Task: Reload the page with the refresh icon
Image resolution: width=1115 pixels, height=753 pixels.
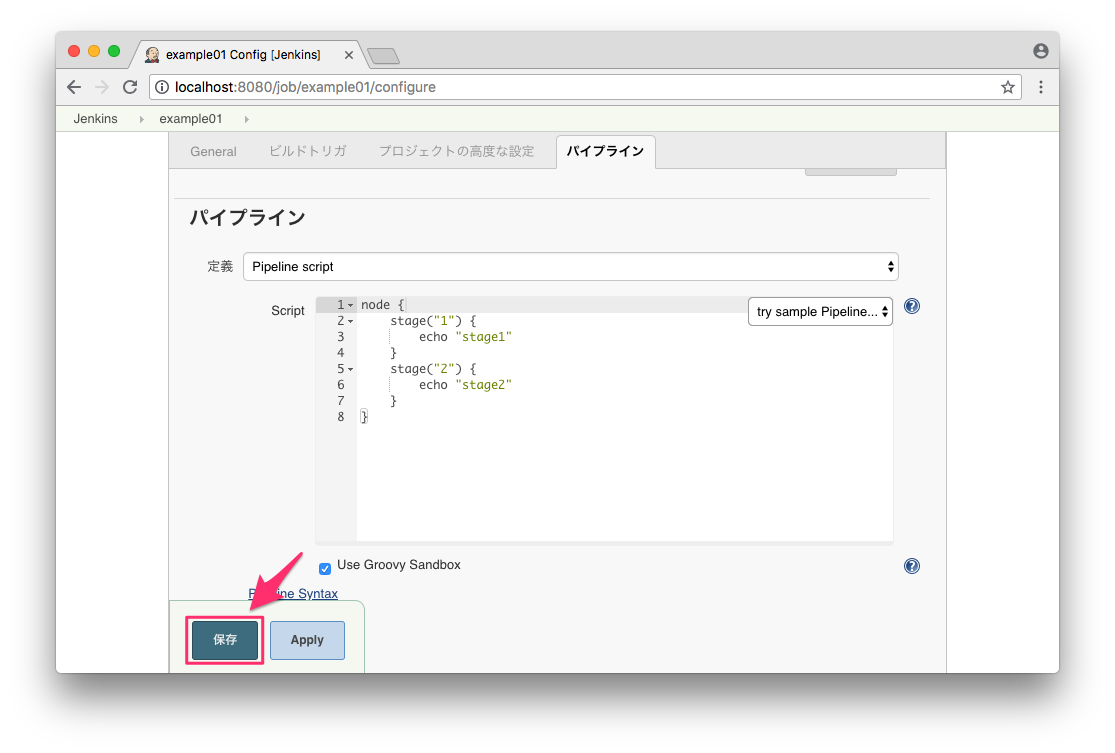Action: tap(130, 87)
